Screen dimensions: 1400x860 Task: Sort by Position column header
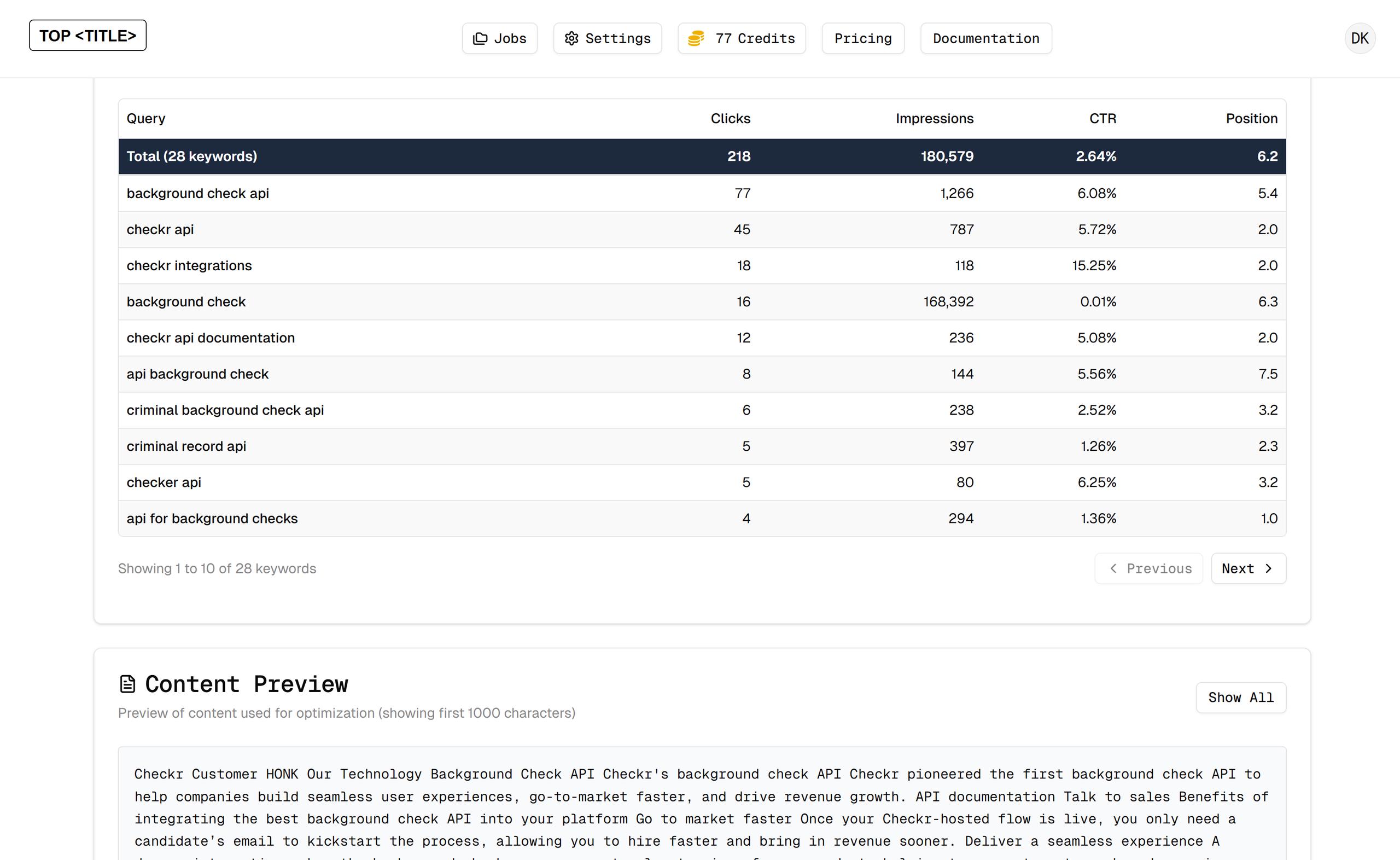[x=1251, y=118]
